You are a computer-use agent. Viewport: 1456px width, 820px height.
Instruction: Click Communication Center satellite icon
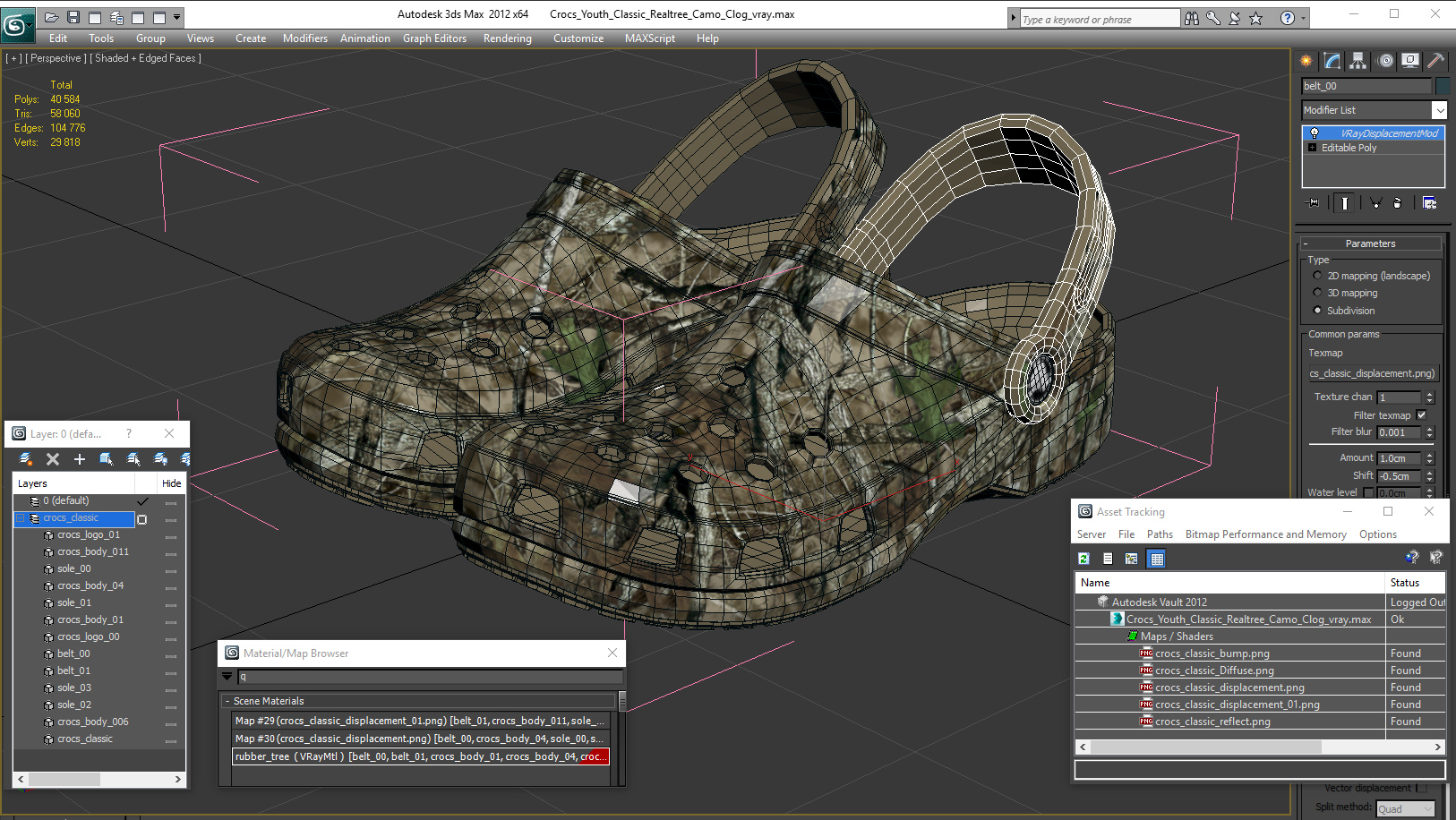point(1234,18)
